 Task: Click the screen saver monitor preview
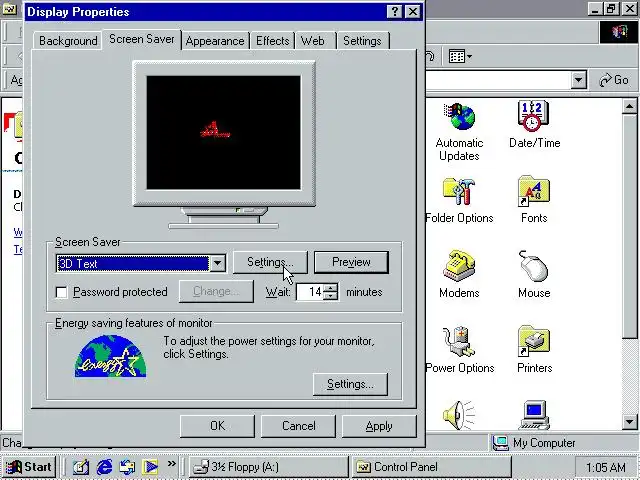pyautogui.click(x=224, y=133)
